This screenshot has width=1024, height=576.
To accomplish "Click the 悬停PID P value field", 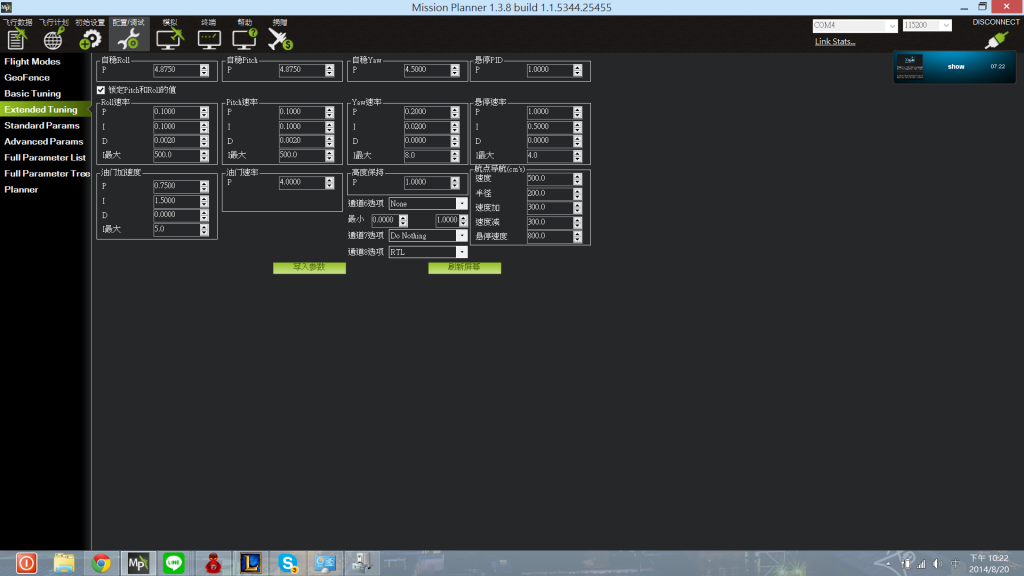I will [550, 70].
